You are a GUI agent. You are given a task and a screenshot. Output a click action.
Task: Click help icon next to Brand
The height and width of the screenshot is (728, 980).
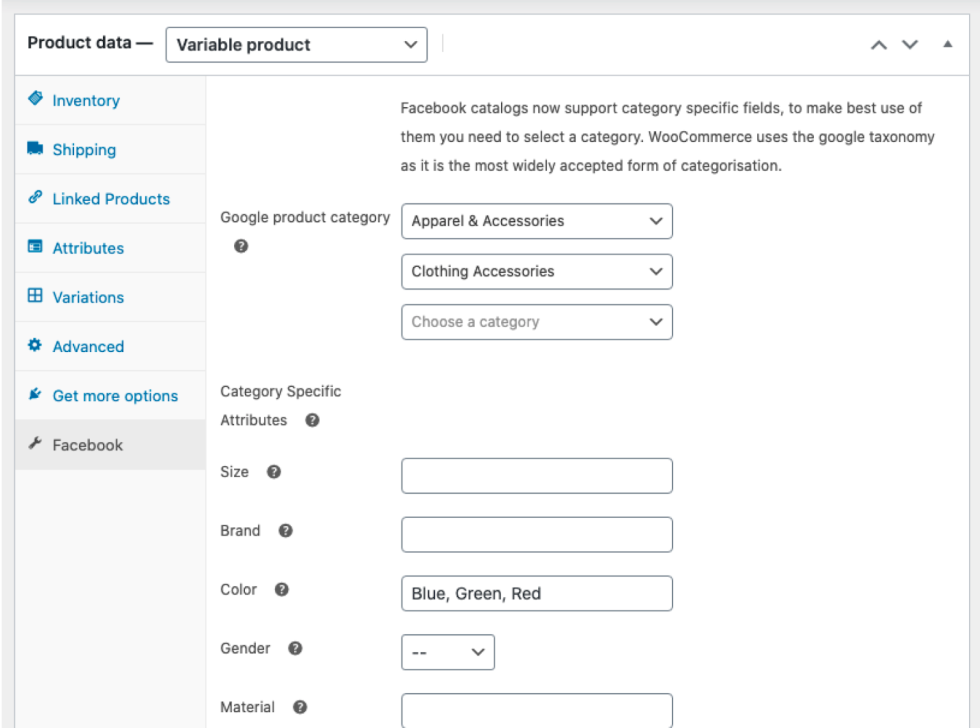click(285, 531)
